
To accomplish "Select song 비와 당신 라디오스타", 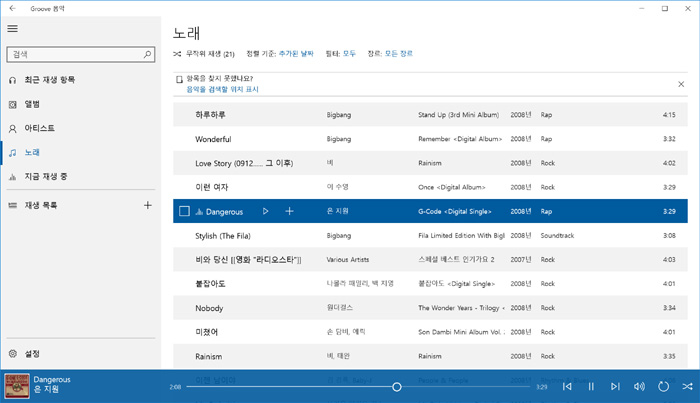I will tap(248, 260).
